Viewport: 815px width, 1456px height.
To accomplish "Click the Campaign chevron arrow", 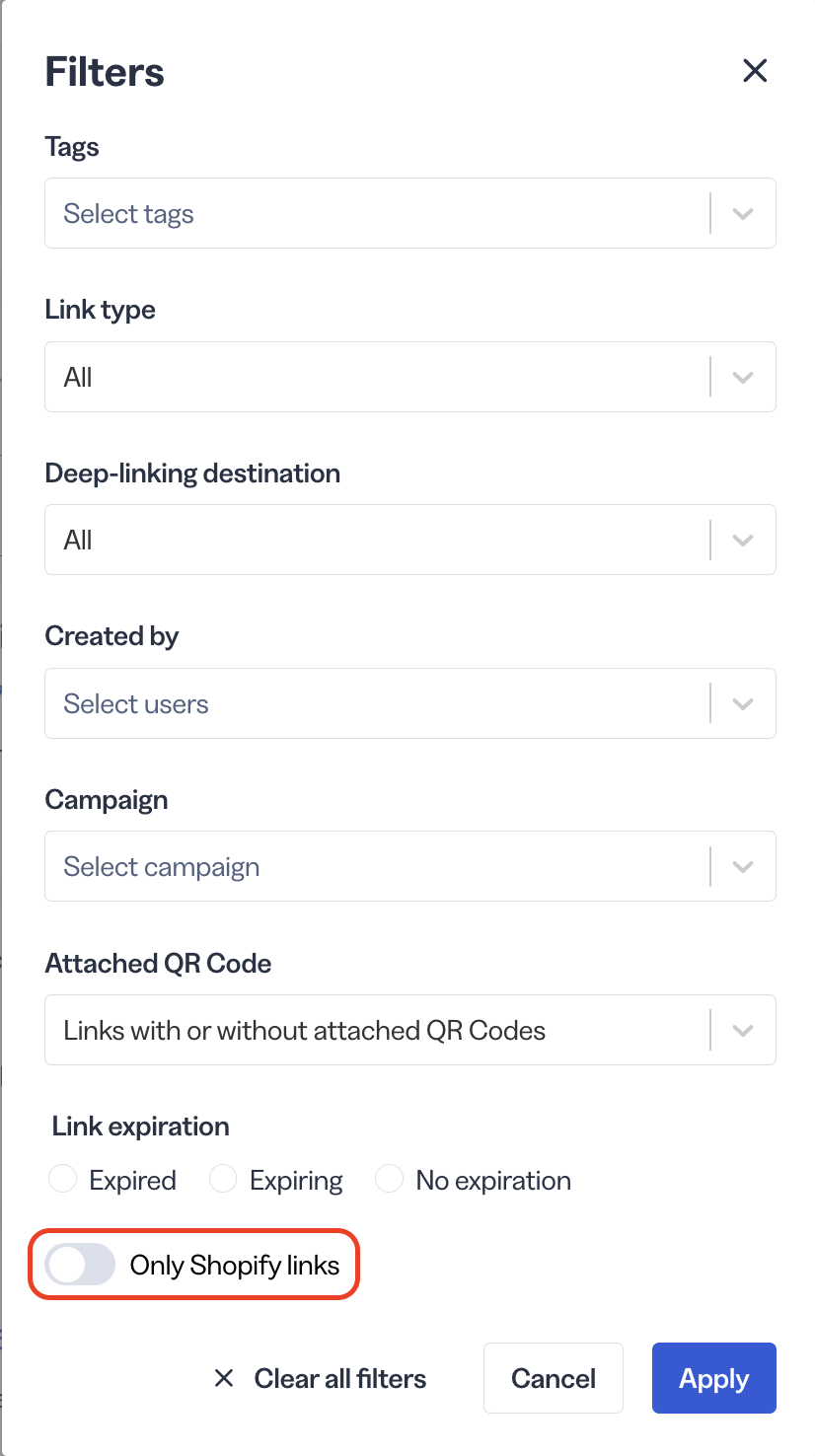I will click(x=743, y=866).
